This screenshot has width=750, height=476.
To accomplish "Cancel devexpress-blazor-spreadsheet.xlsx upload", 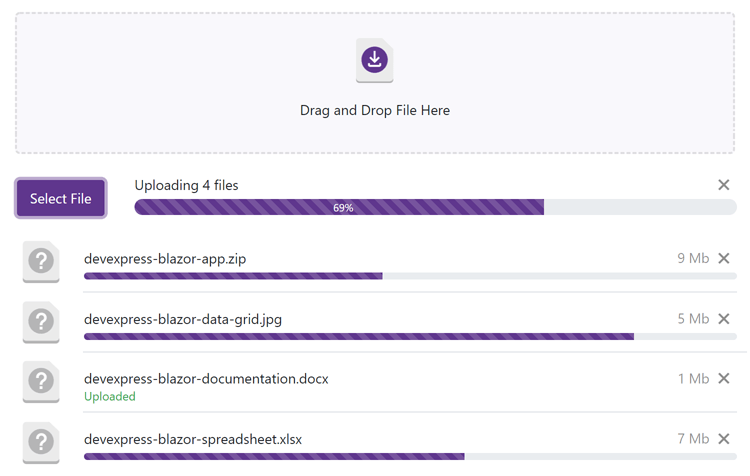I will click(724, 439).
